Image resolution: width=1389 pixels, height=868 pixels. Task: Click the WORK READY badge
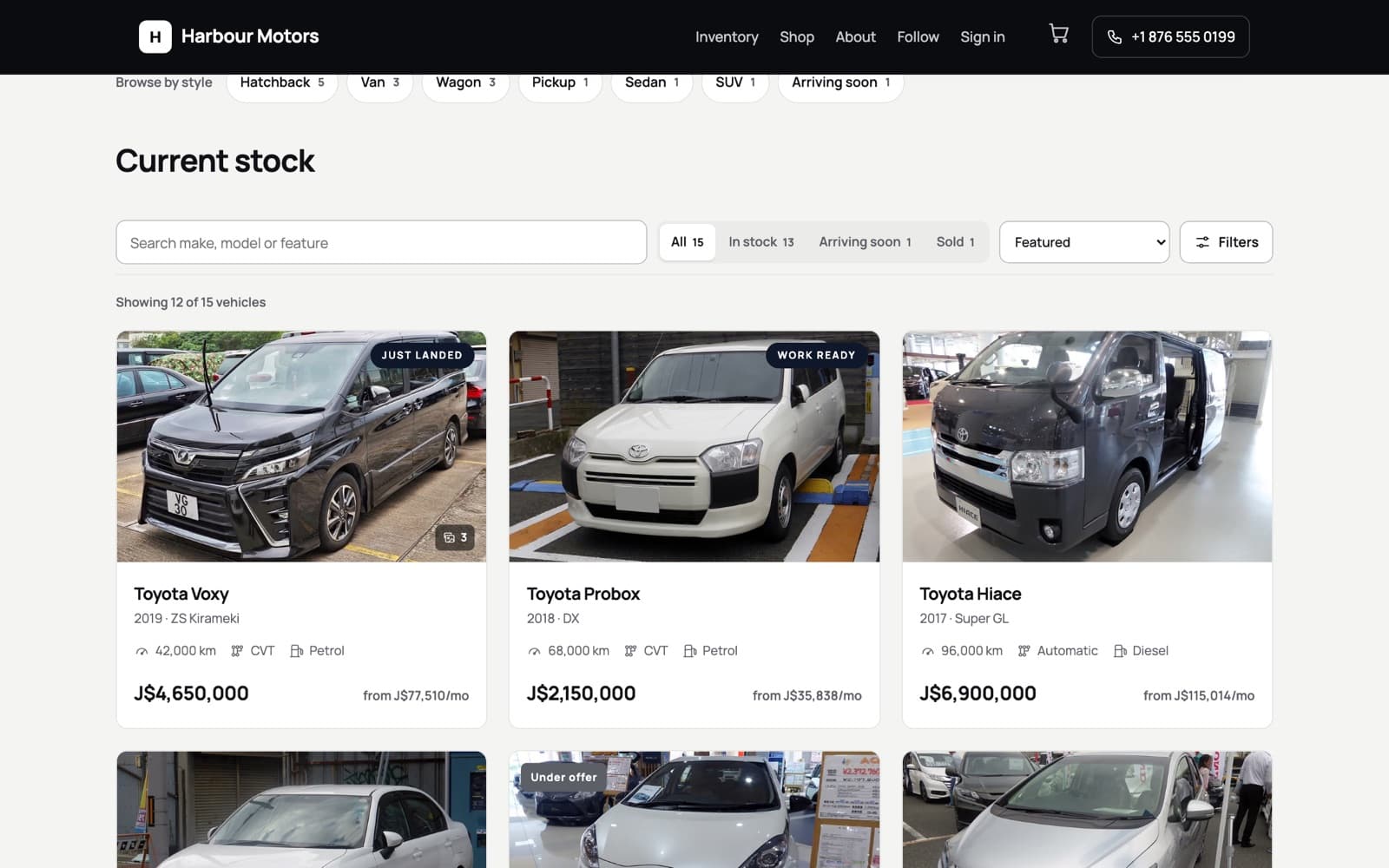(816, 355)
